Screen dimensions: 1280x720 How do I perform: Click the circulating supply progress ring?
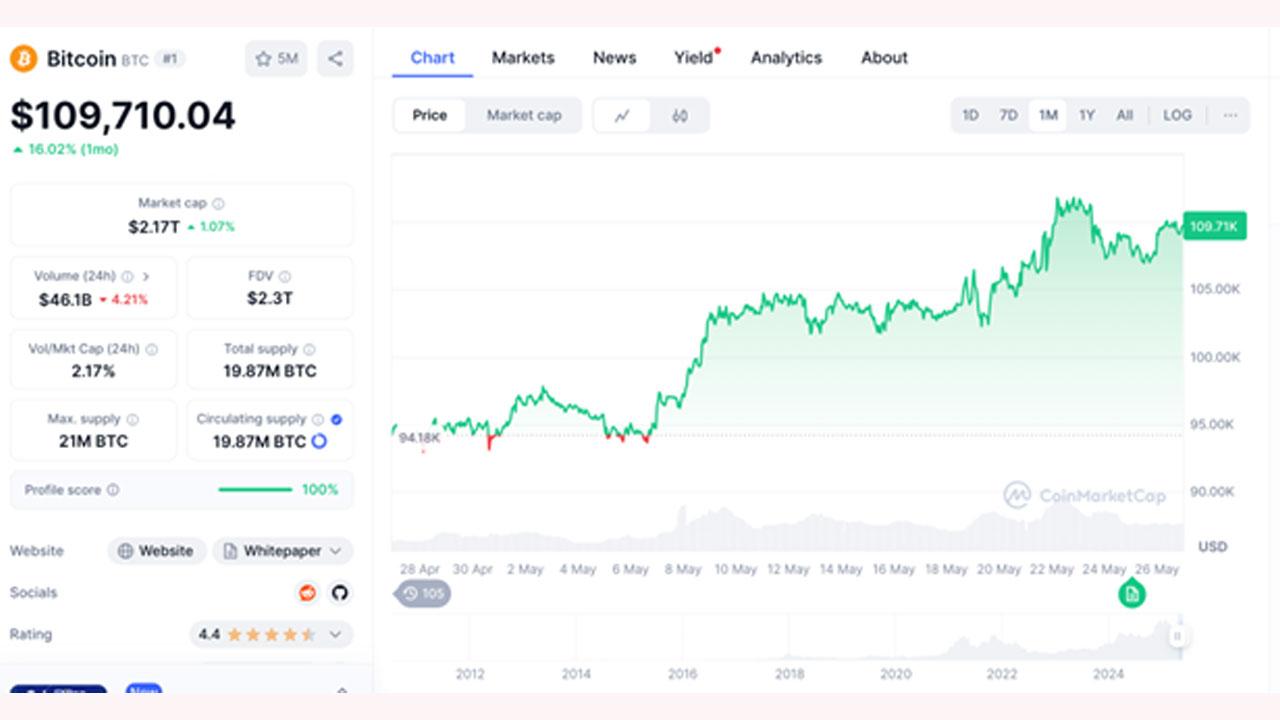click(x=319, y=441)
